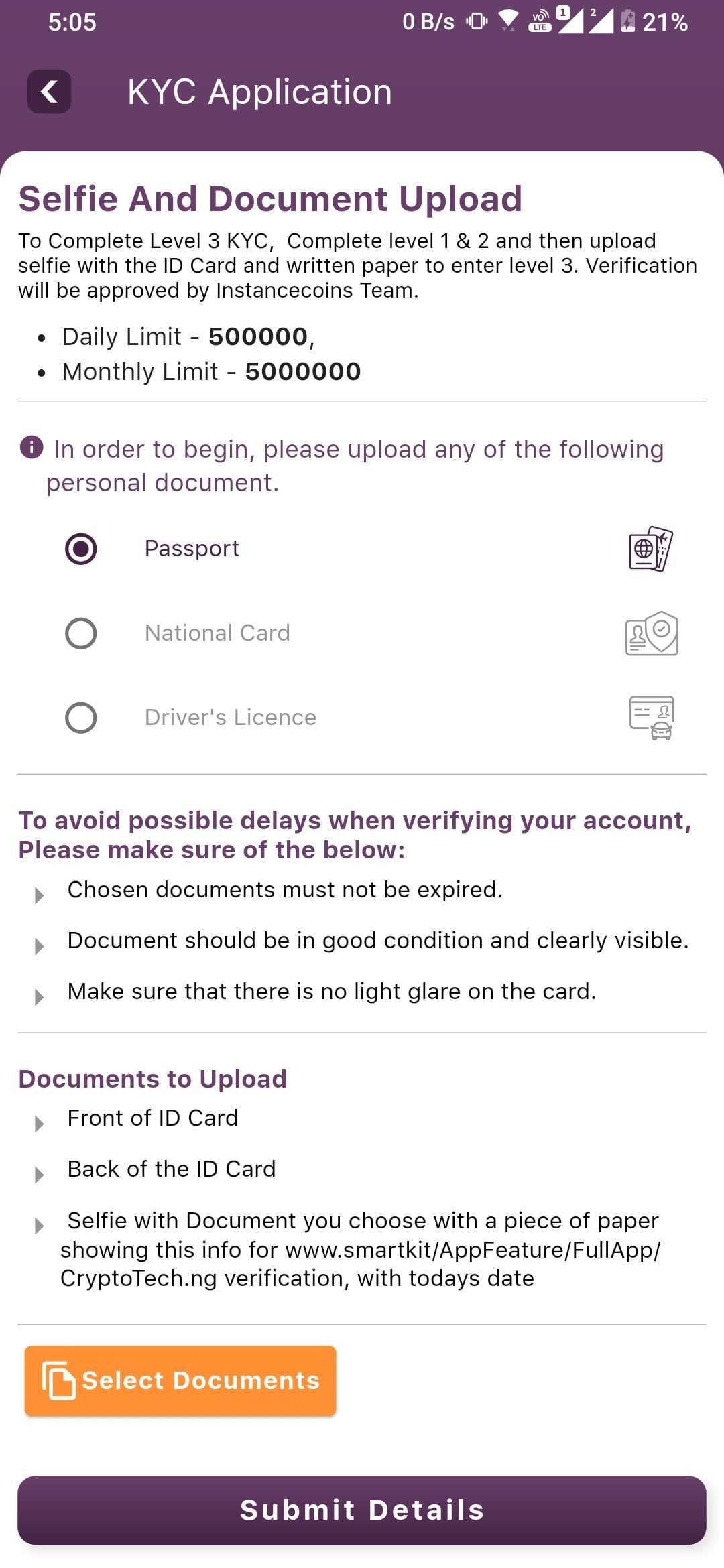
Task: Click arrow beside 'Chosen documents must not be expired'
Action: pyautogui.click(x=40, y=895)
